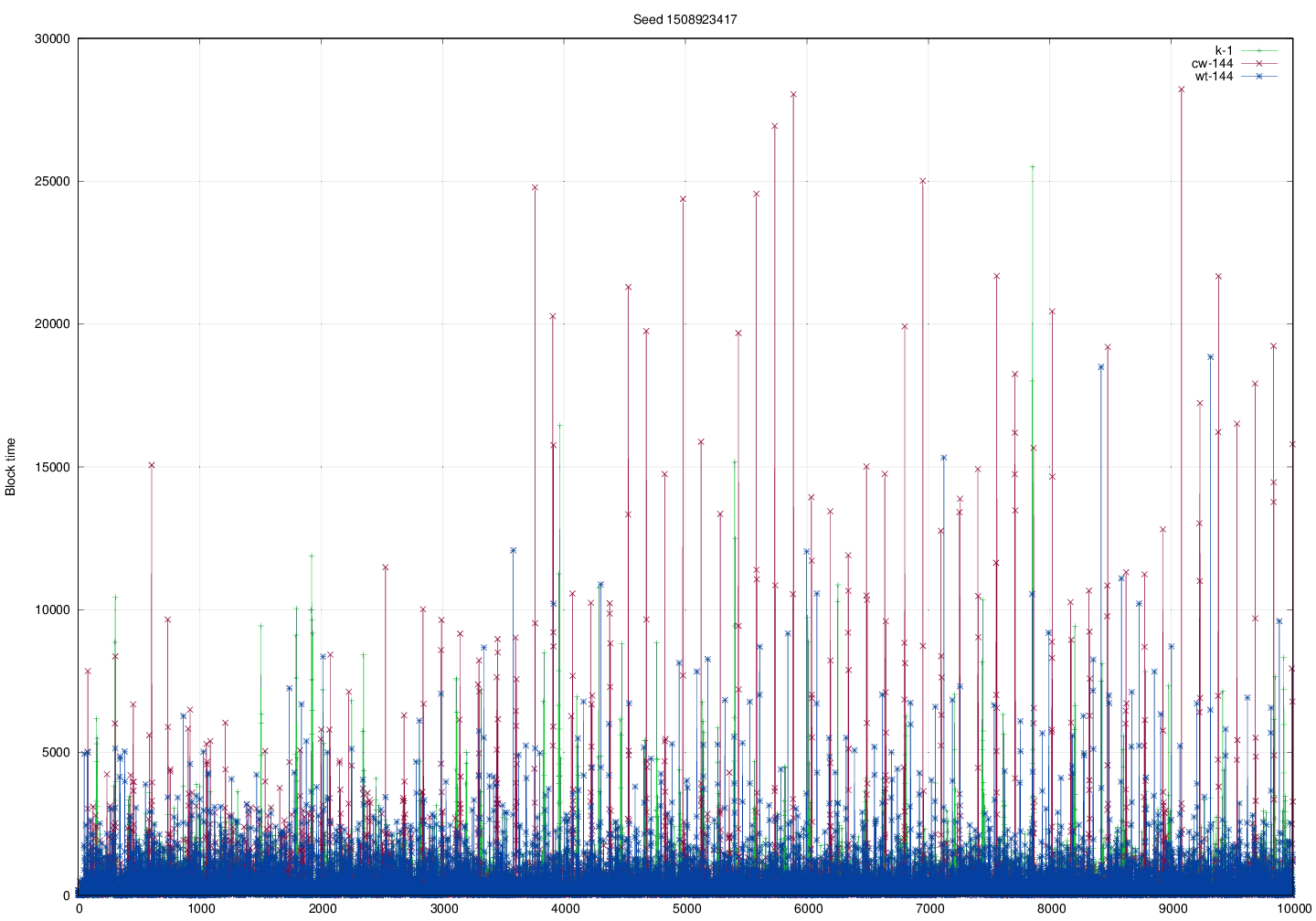Image resolution: width=1316 pixels, height=921 pixels.
Task: Click the x-axis tick label 7000
Action: pyautogui.click(x=929, y=909)
